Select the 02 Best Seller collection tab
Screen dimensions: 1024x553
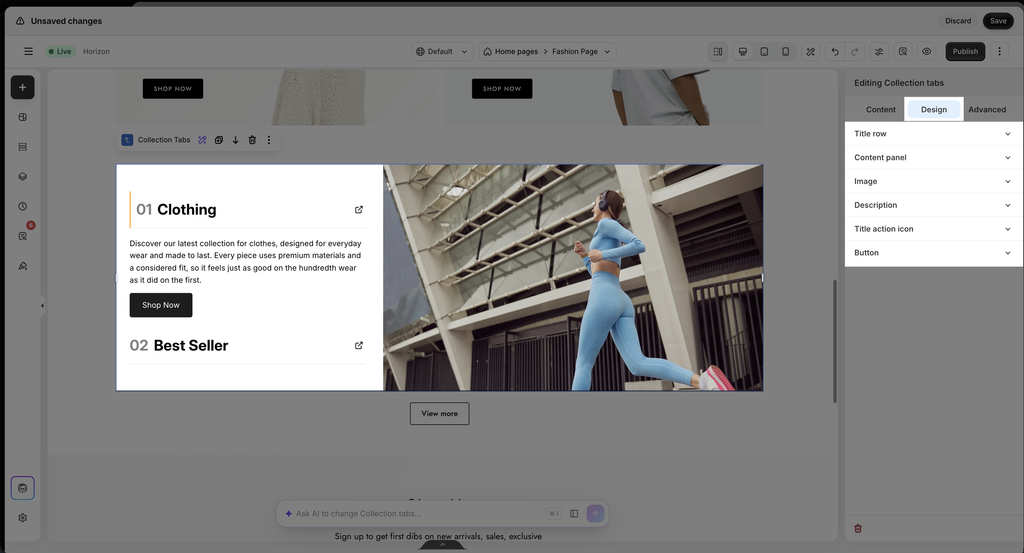tap(248, 345)
